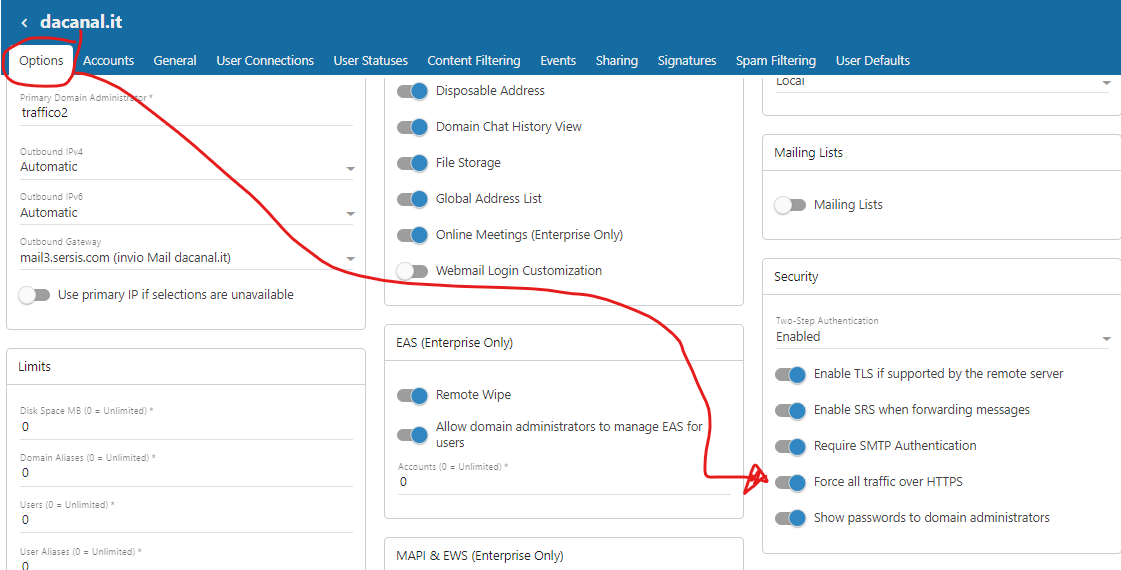This screenshot has width=1121, height=570.
Task: Switch to the Accounts tab
Action: [108, 61]
